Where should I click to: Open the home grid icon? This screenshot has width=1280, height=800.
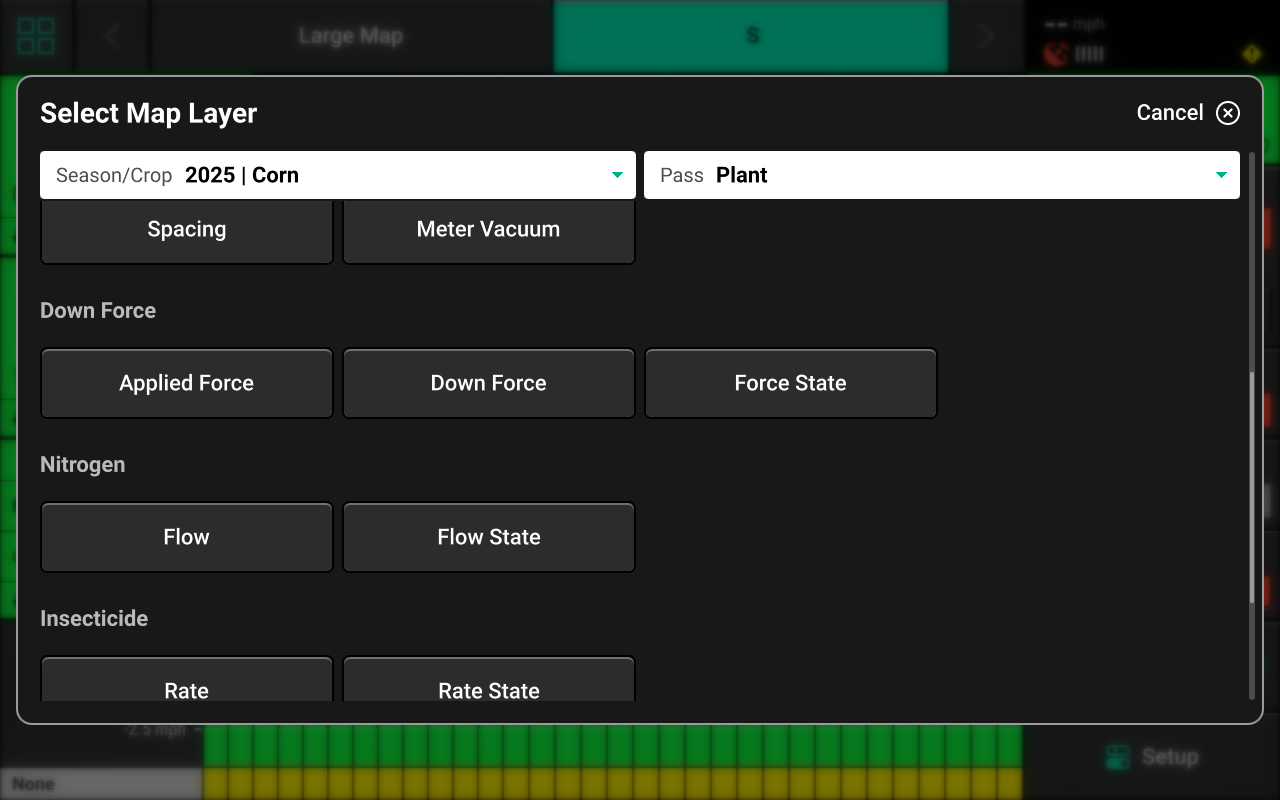(x=37, y=36)
